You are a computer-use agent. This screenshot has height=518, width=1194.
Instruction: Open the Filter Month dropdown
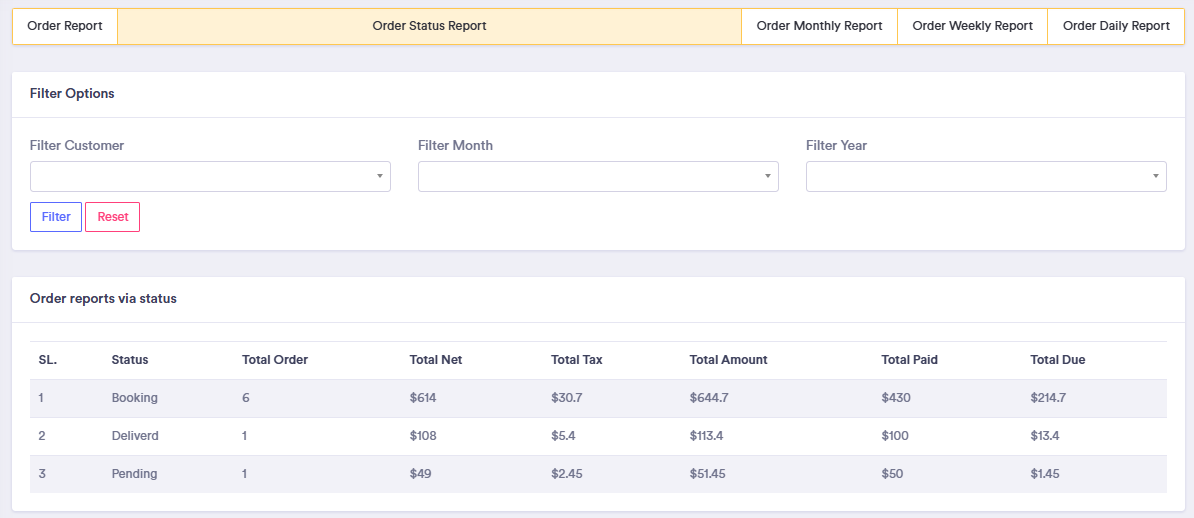pos(598,176)
